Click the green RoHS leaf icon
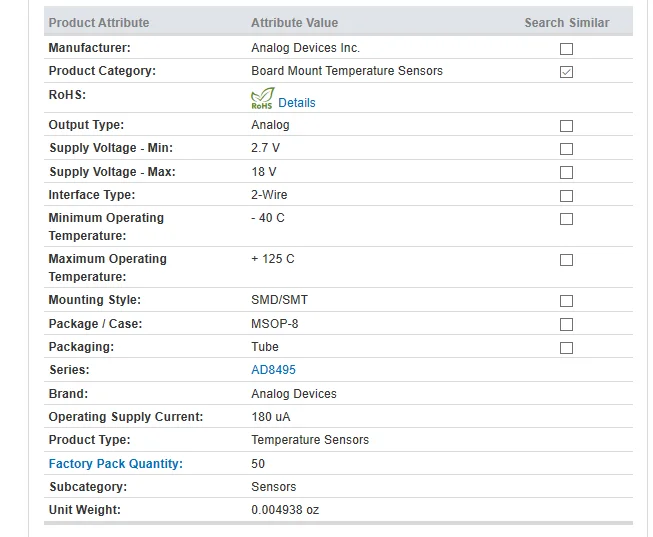The width and height of the screenshot is (653, 537). pyautogui.click(x=262, y=98)
